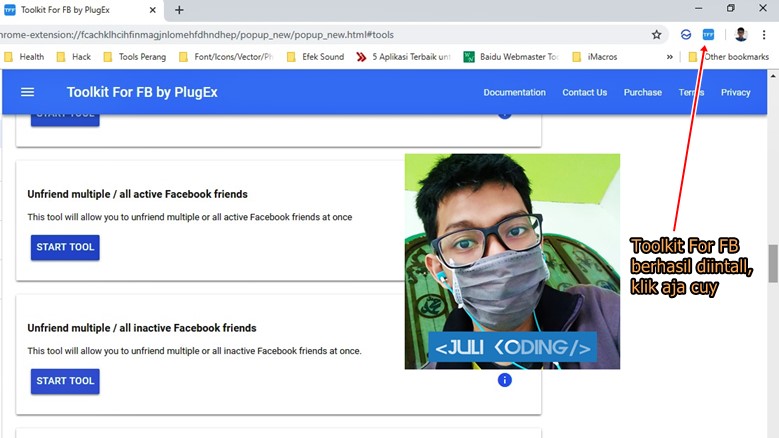This screenshot has height=438, width=779.
Task: Open the Health bookmark folder
Action: [24, 57]
